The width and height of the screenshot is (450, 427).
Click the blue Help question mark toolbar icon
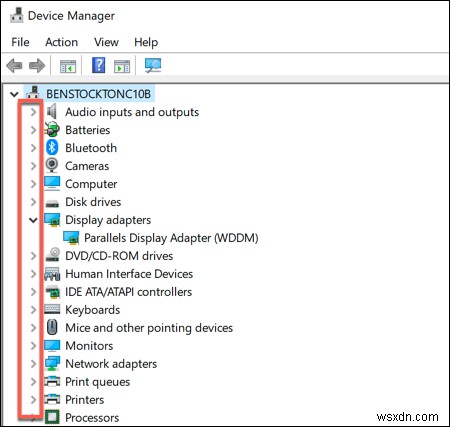tap(99, 65)
